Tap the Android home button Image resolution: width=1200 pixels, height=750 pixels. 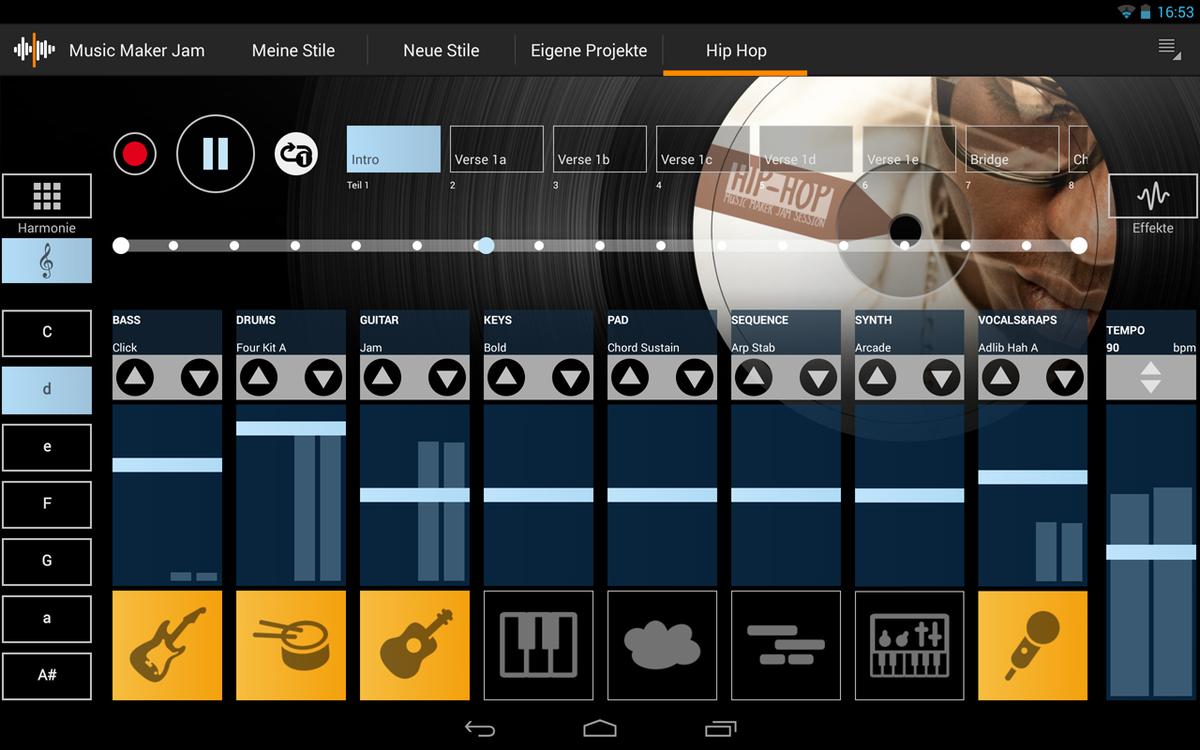click(600, 728)
